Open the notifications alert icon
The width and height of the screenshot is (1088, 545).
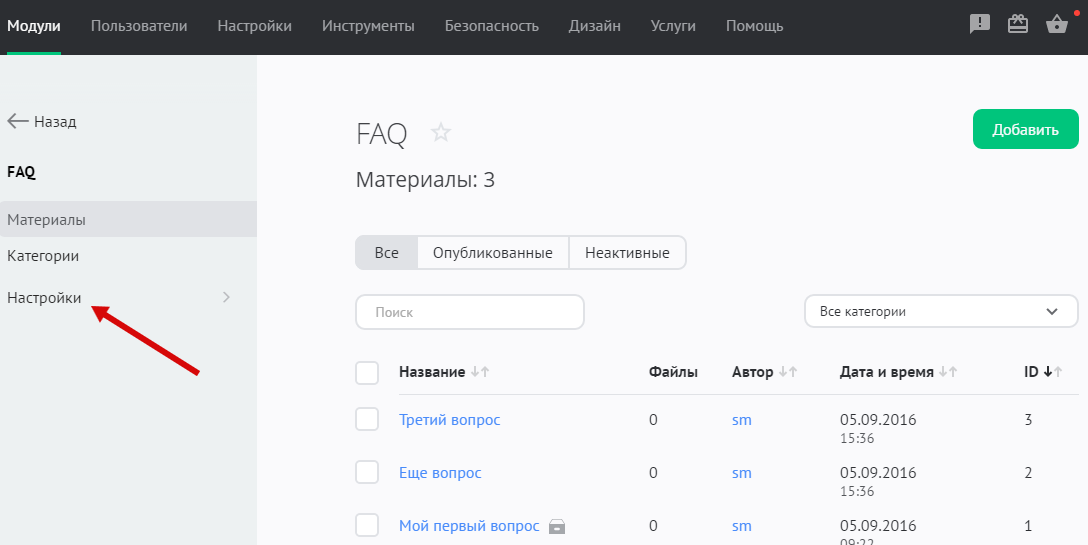pos(980,25)
